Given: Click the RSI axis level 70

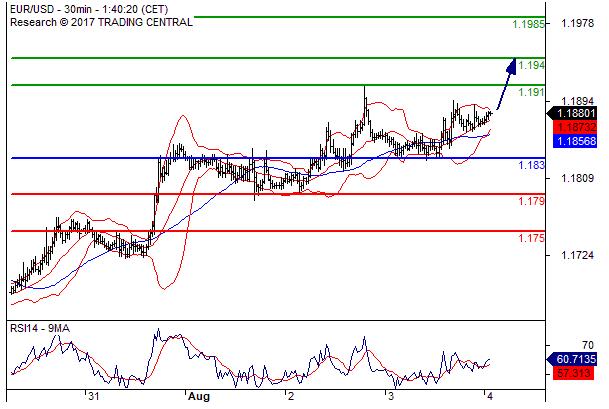Looking at the screenshot, I should (x=588, y=345).
